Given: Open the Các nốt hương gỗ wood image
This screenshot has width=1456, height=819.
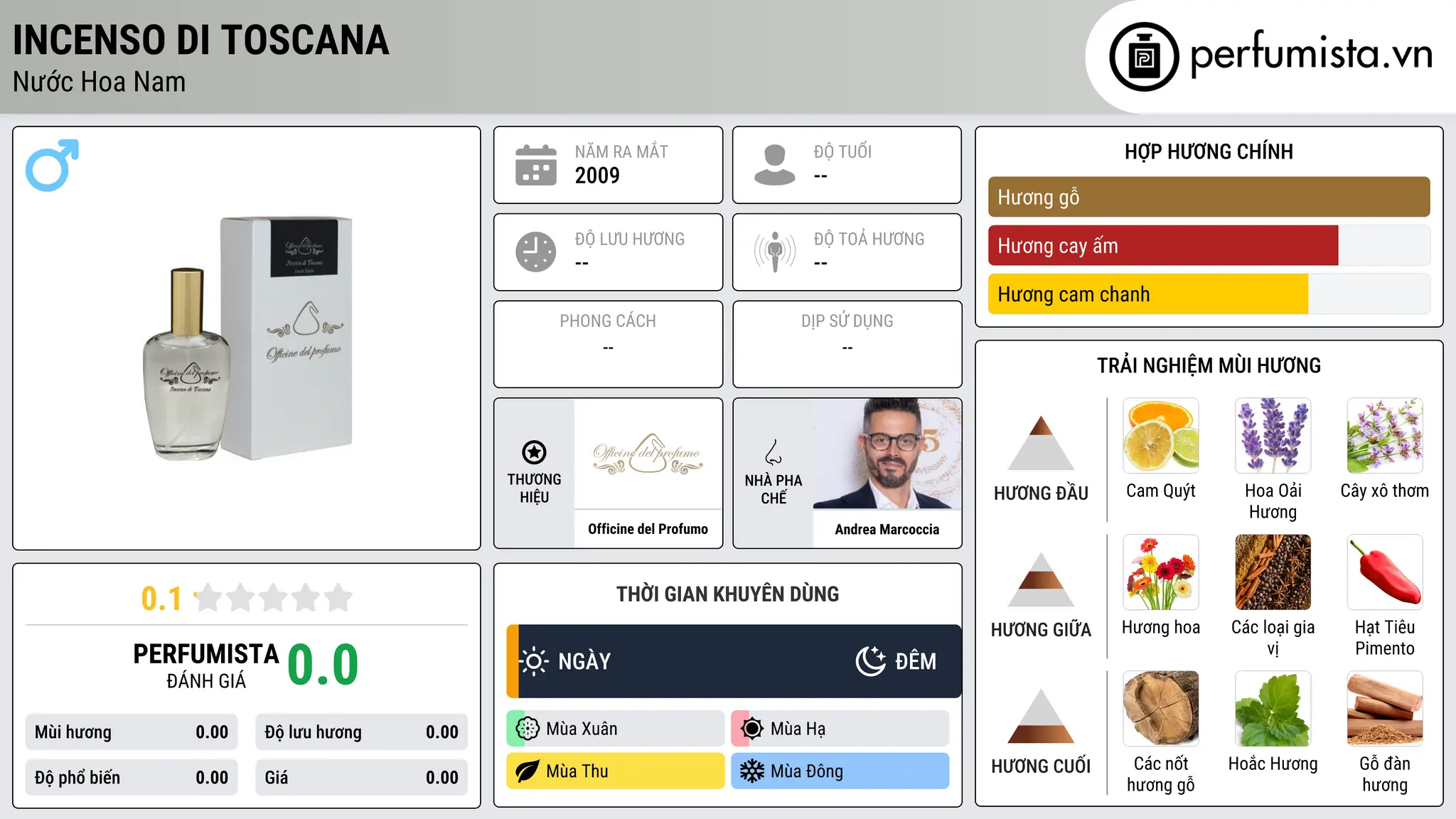Looking at the screenshot, I should [x=1161, y=709].
